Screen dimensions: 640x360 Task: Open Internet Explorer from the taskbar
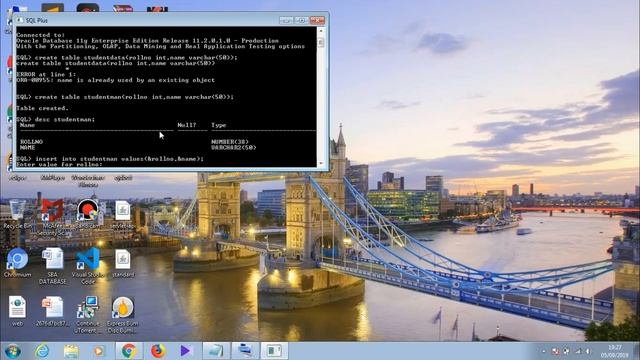(x=42, y=351)
